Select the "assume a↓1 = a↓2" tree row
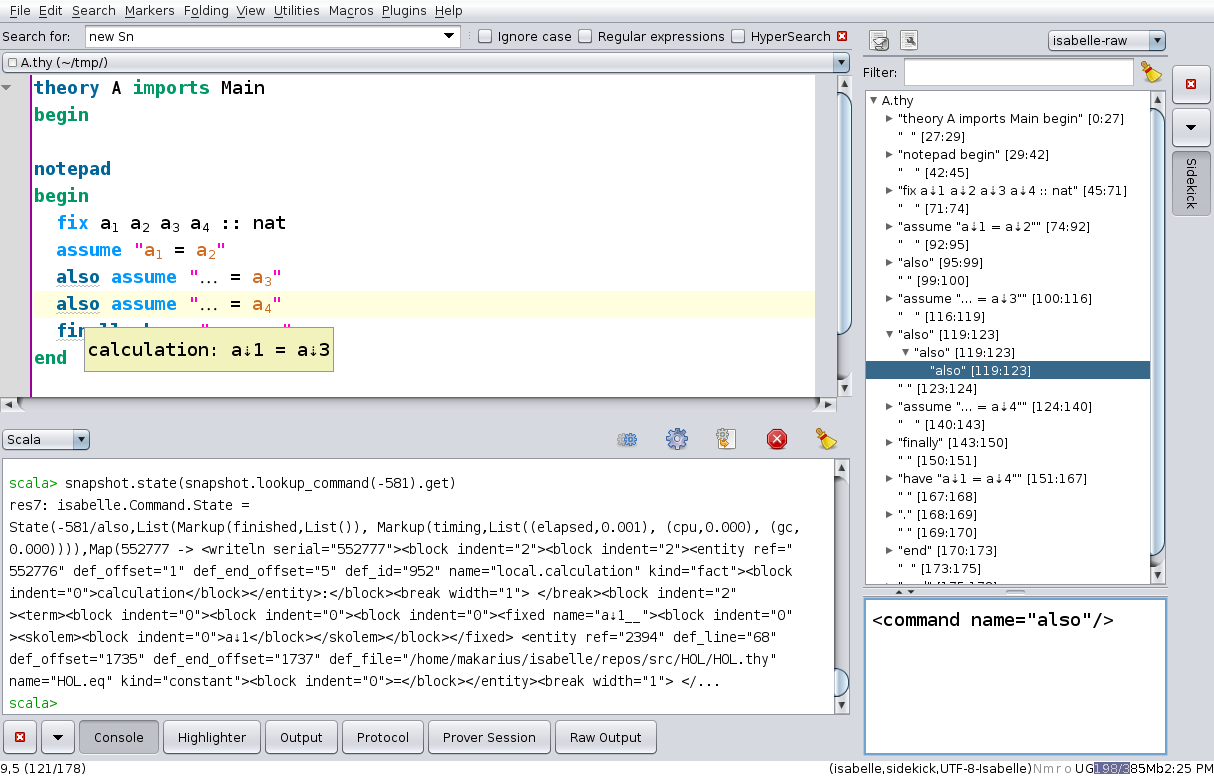This screenshot has height=776, width=1214. tap(994, 226)
